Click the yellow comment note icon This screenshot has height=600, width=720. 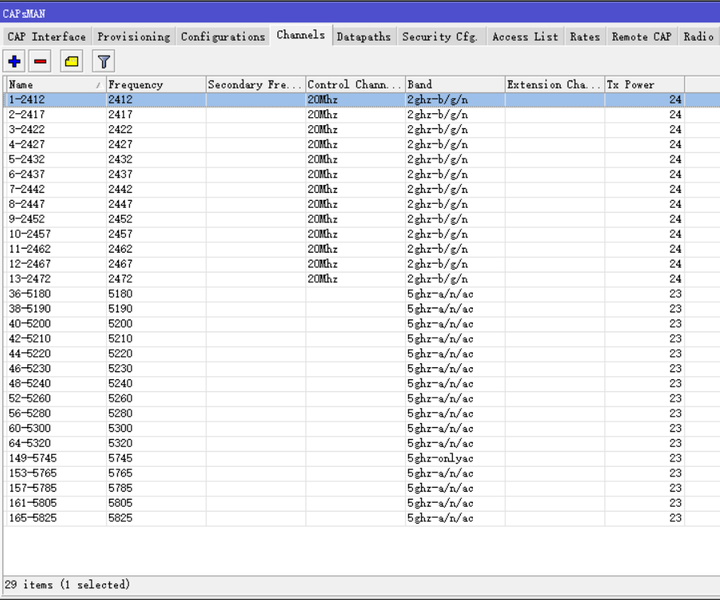(72, 62)
